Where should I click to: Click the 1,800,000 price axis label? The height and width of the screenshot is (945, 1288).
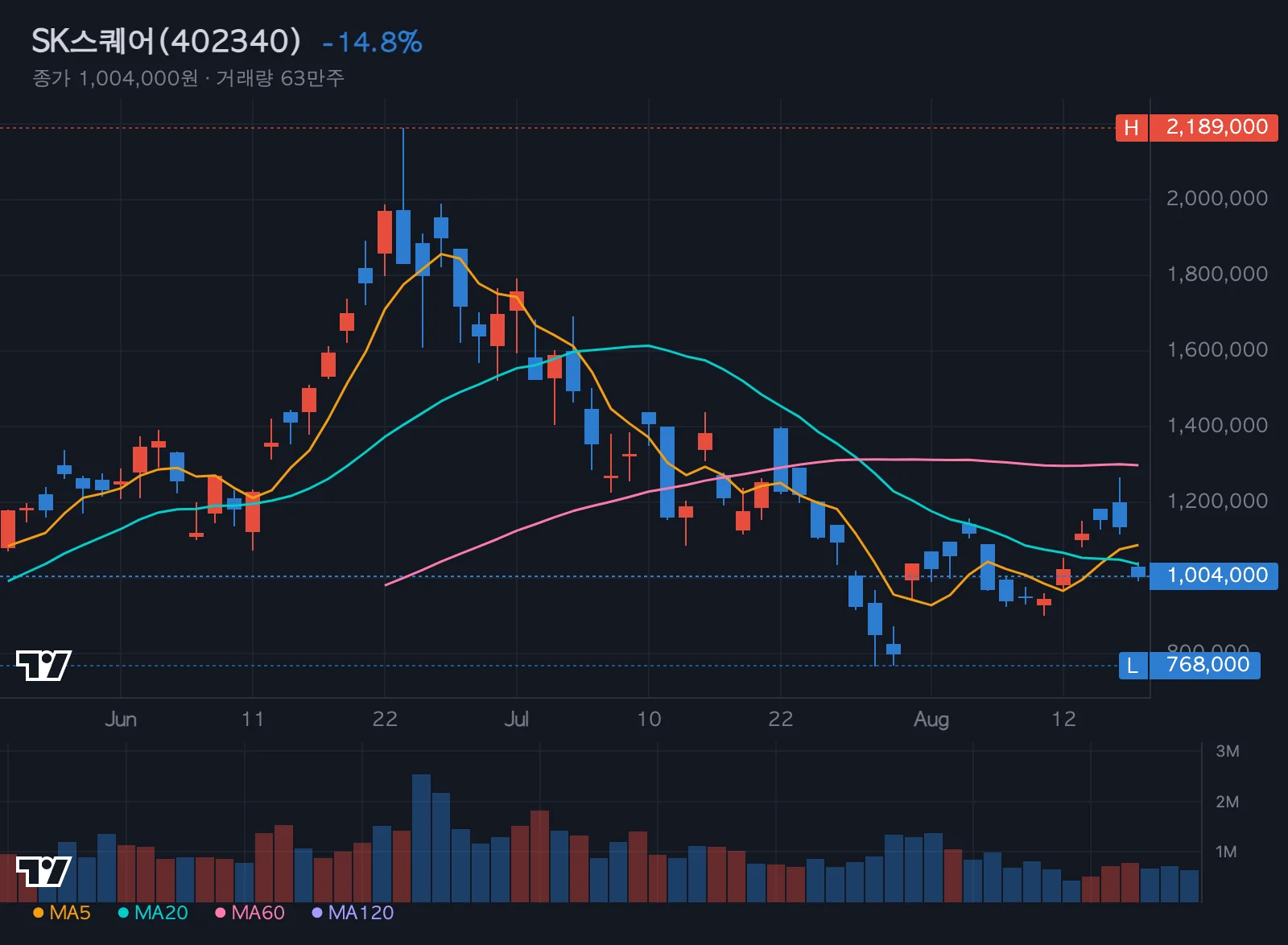(1217, 274)
